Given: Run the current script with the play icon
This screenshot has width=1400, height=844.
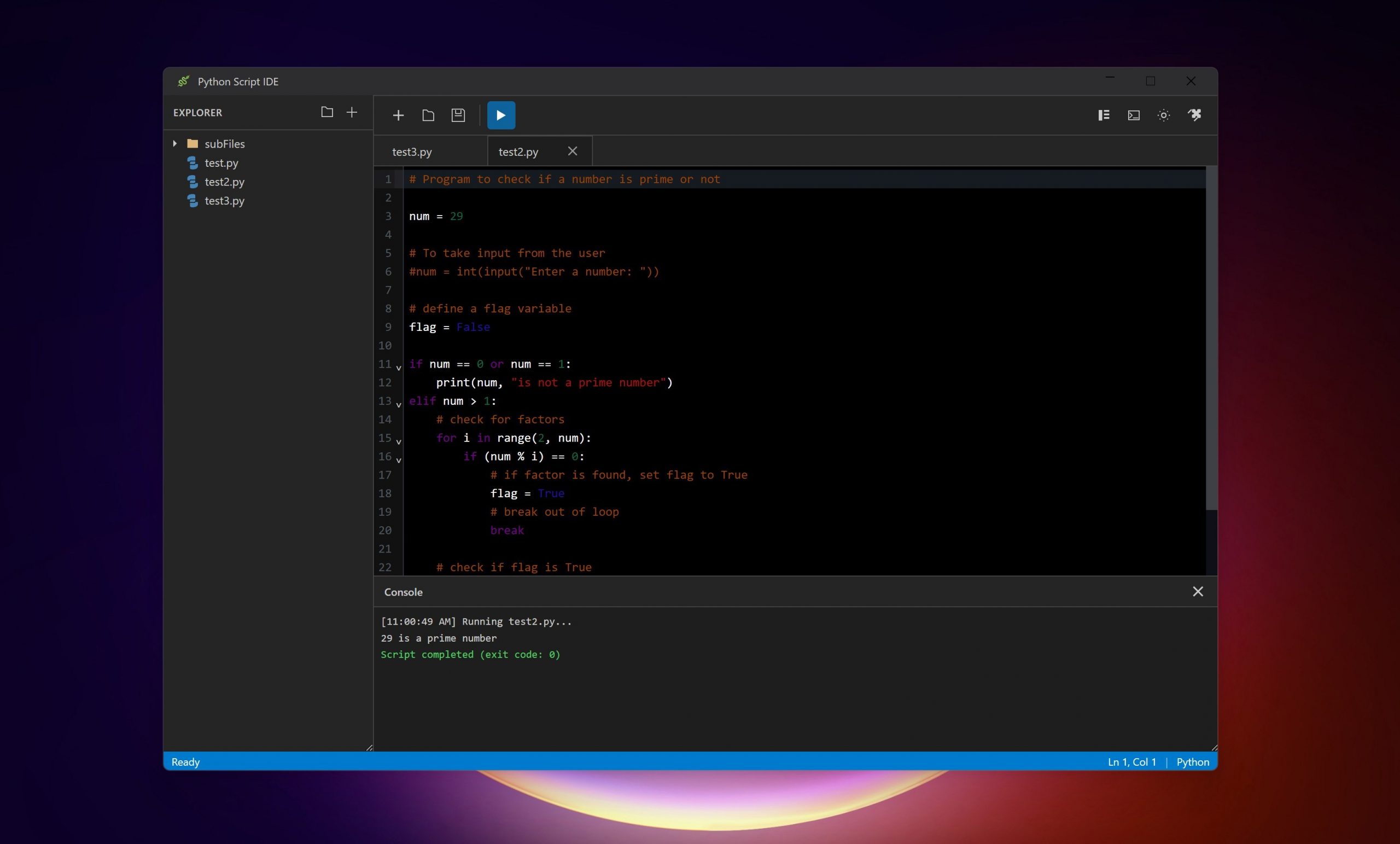Looking at the screenshot, I should coord(500,115).
